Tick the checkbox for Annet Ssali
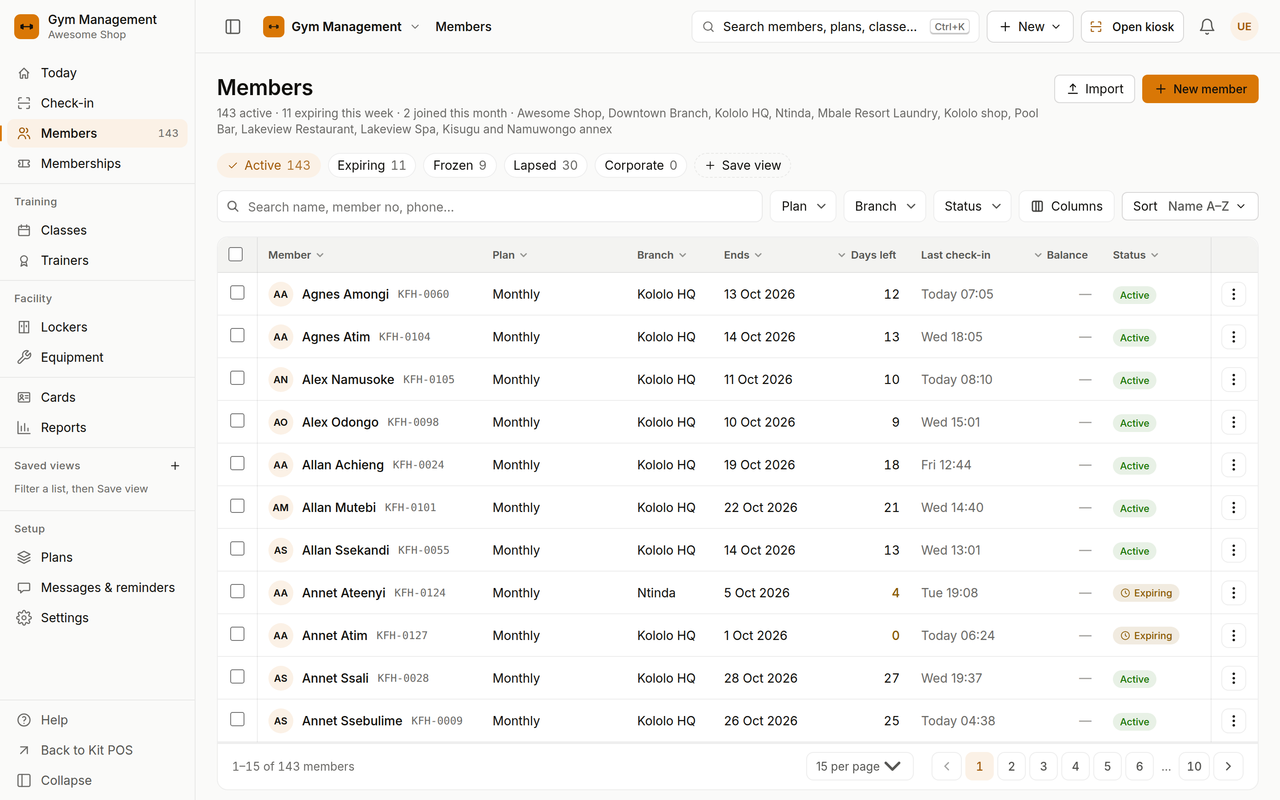1280x800 pixels. pos(237,677)
